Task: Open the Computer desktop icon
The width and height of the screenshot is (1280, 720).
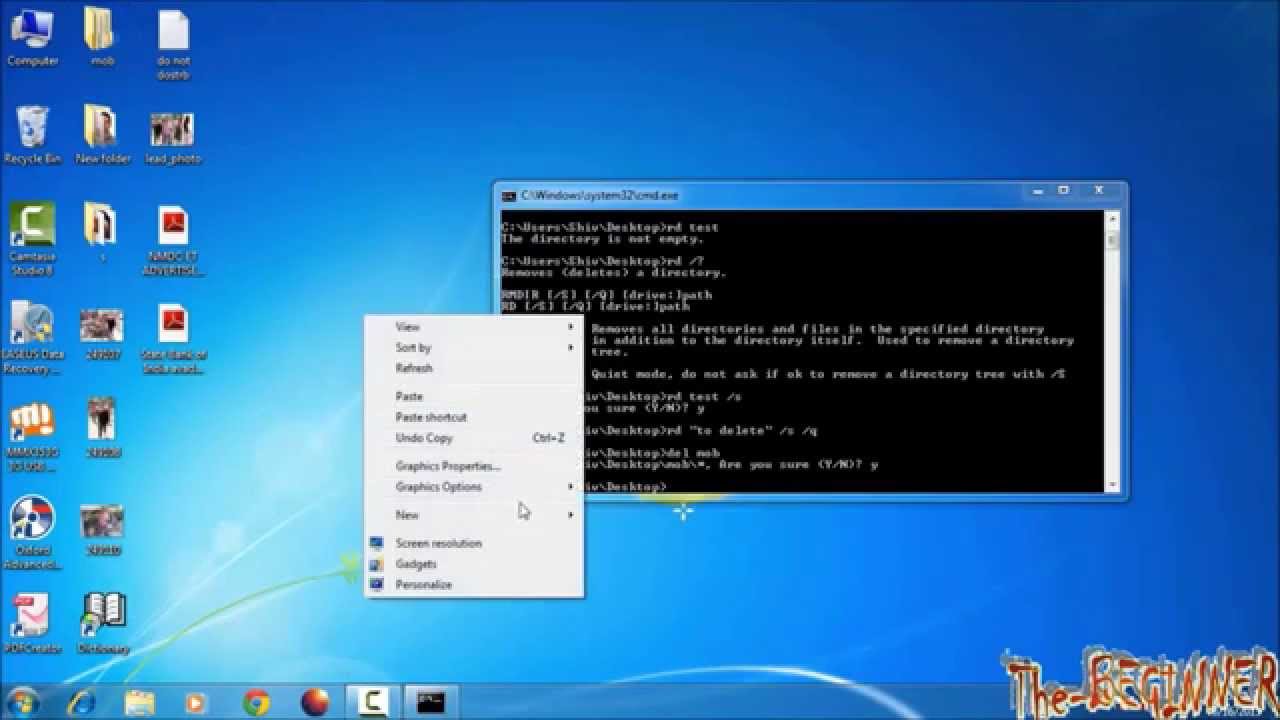Action: [32, 38]
